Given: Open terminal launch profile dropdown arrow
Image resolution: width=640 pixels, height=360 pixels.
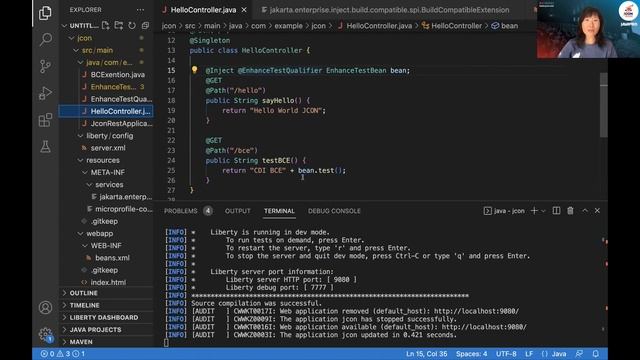Looking at the screenshot, I should tap(543, 211).
